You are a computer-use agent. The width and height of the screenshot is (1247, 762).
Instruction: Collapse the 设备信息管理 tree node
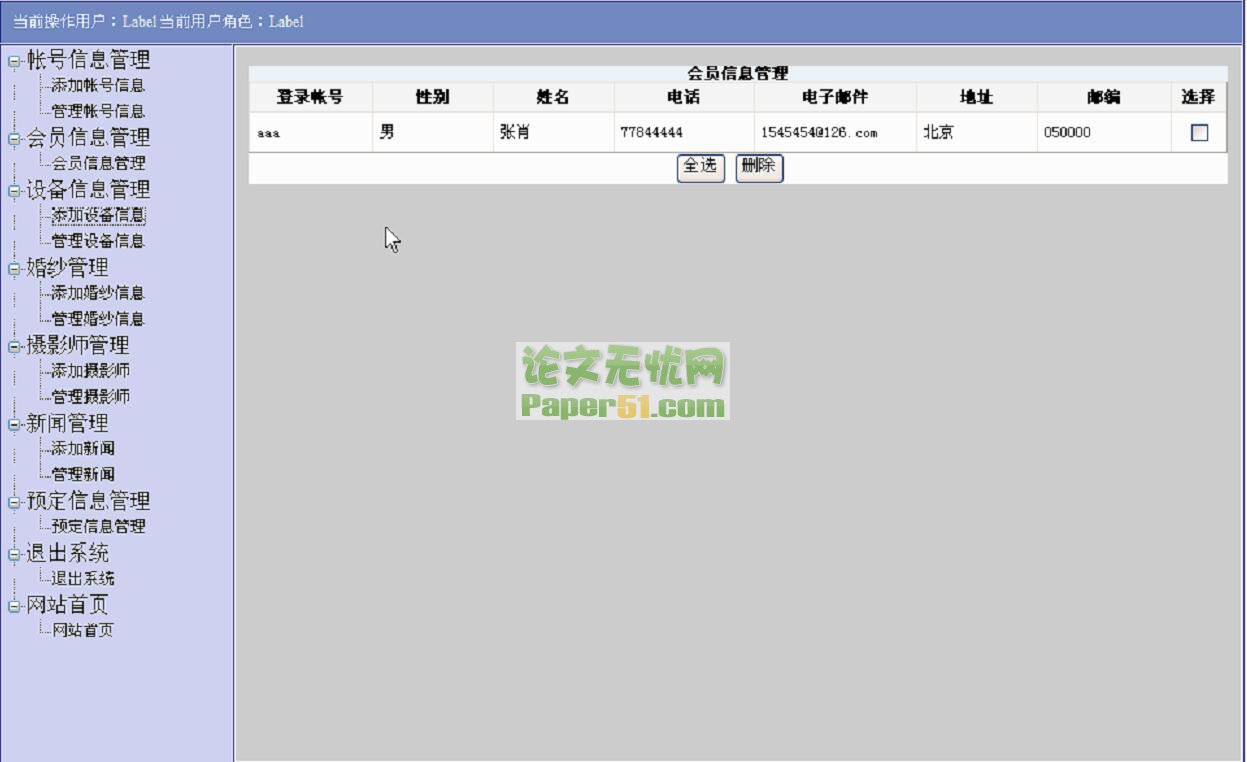pyautogui.click(x=14, y=191)
